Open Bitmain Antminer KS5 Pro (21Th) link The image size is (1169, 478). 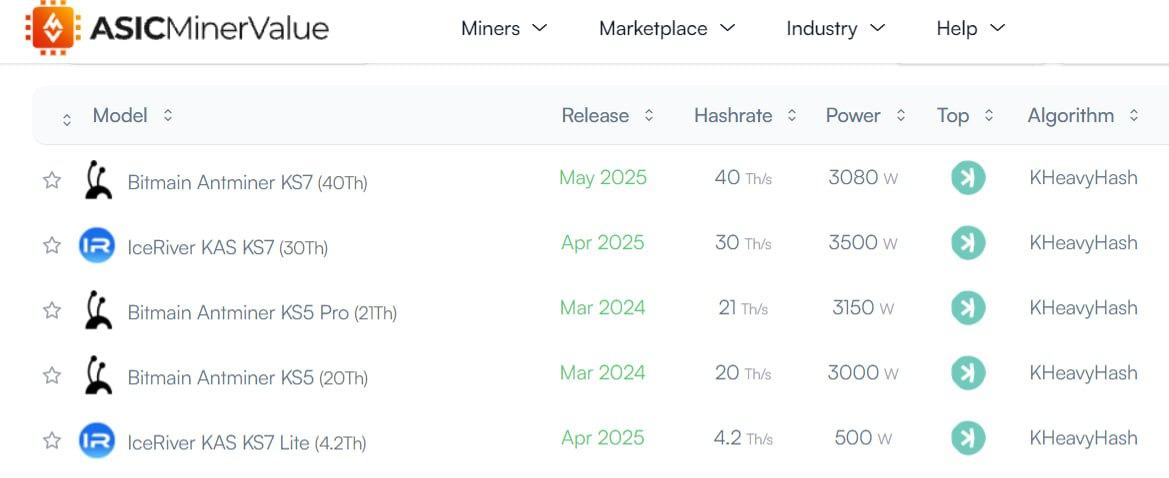point(262,312)
